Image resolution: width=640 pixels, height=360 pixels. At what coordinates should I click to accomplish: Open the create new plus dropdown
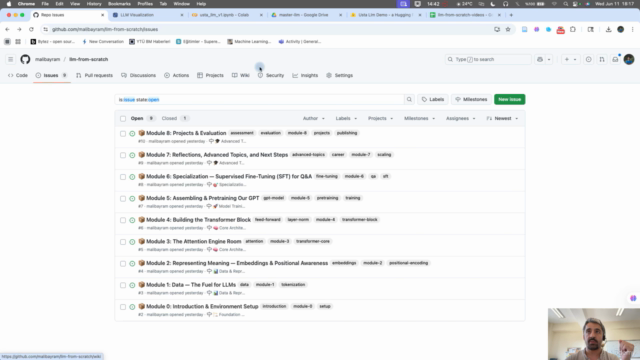click(570, 59)
